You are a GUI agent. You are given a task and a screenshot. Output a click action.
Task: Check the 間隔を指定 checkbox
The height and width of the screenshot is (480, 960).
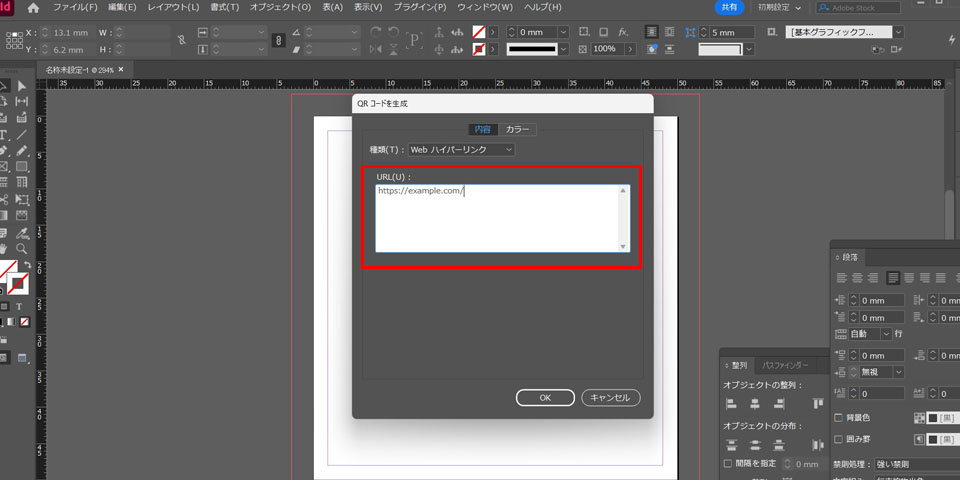tap(728, 464)
